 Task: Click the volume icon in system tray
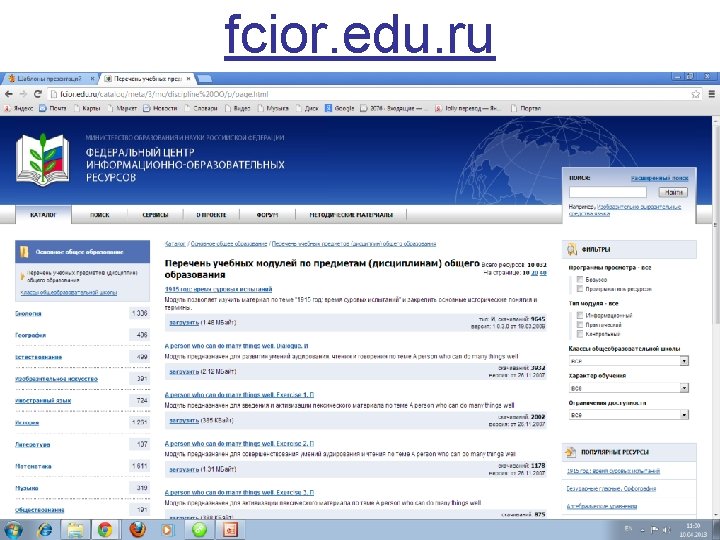tap(667, 529)
